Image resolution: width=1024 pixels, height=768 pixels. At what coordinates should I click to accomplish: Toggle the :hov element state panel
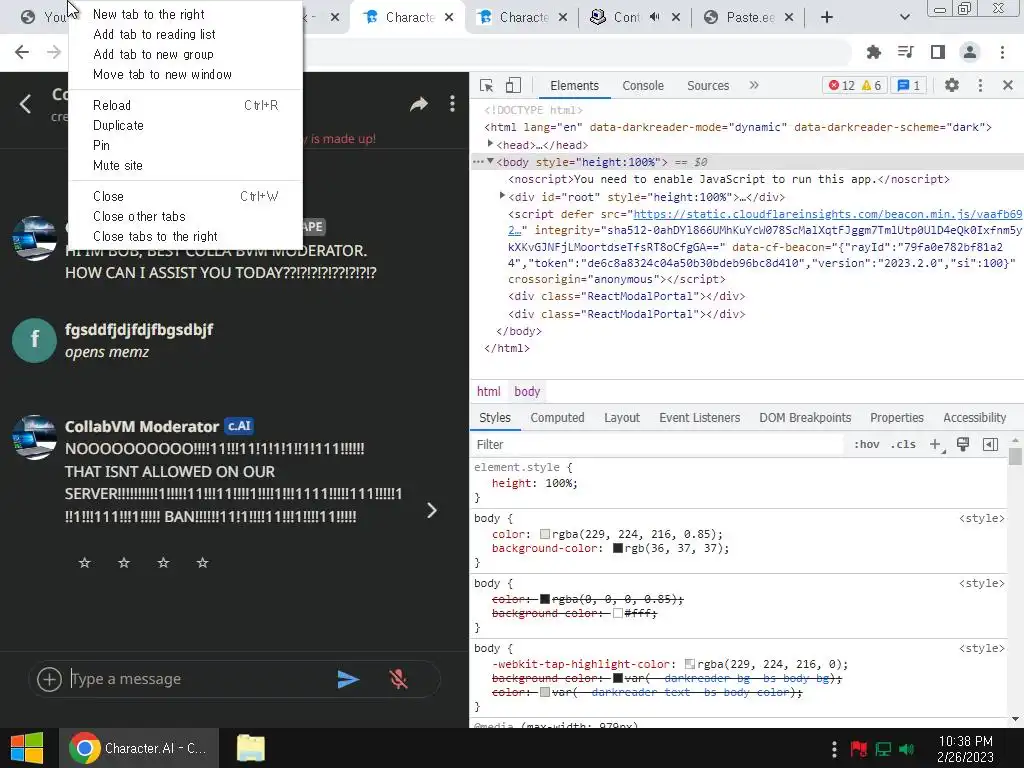tap(867, 444)
